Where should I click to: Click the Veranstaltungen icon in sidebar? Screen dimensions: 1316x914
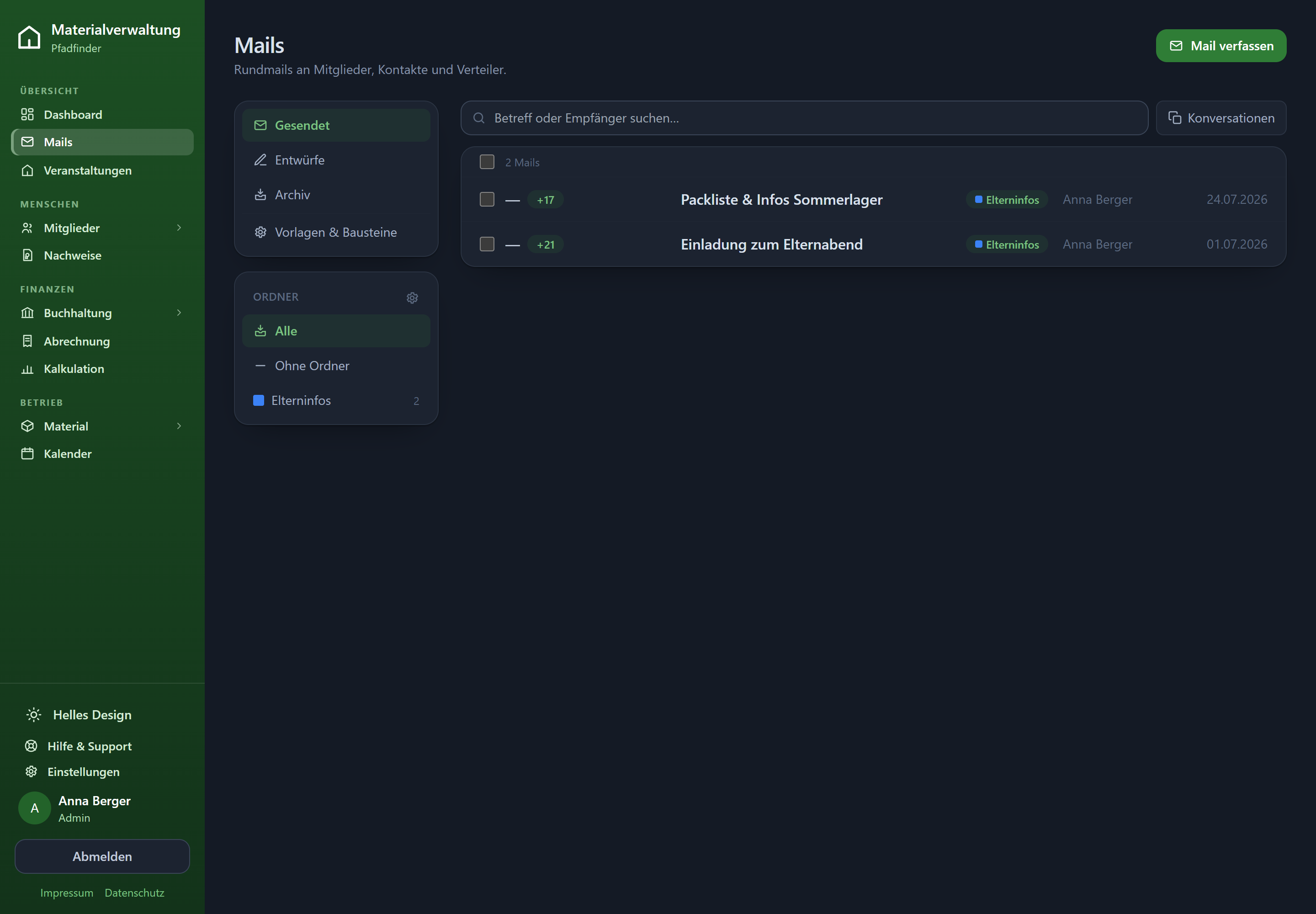(27, 170)
